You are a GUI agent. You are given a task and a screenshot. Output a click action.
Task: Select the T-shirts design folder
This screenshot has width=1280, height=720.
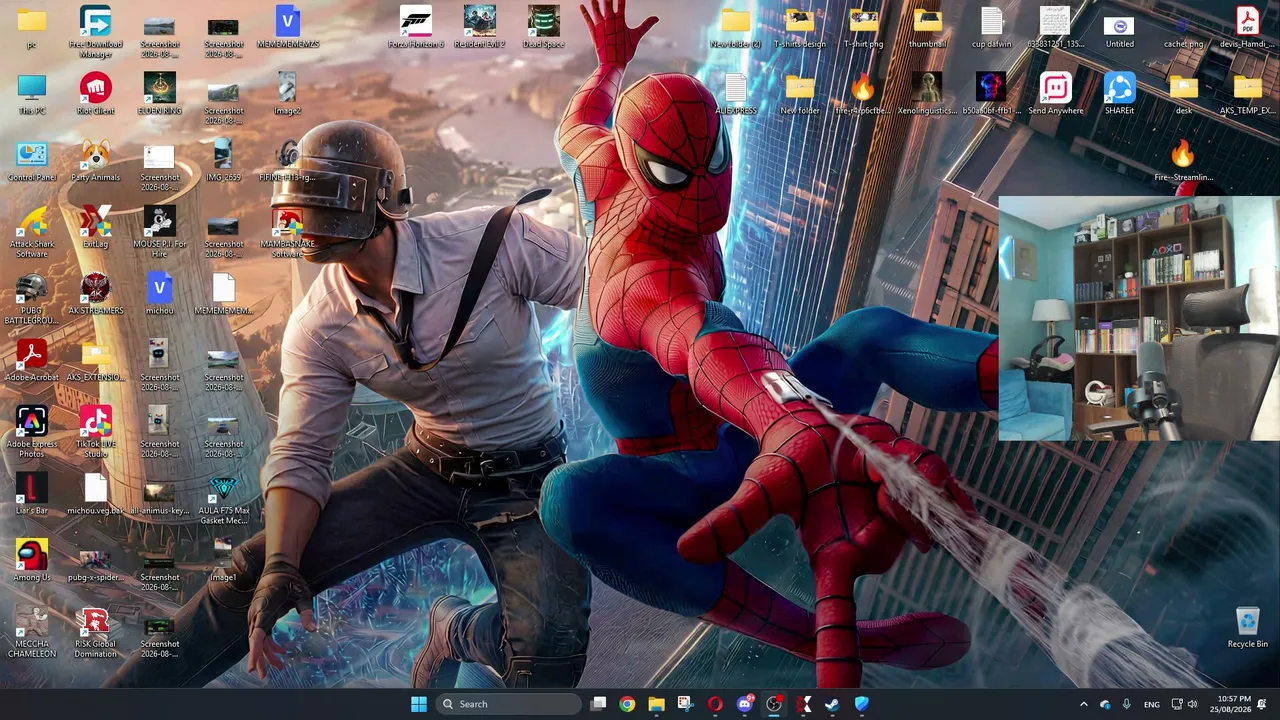pos(799,28)
